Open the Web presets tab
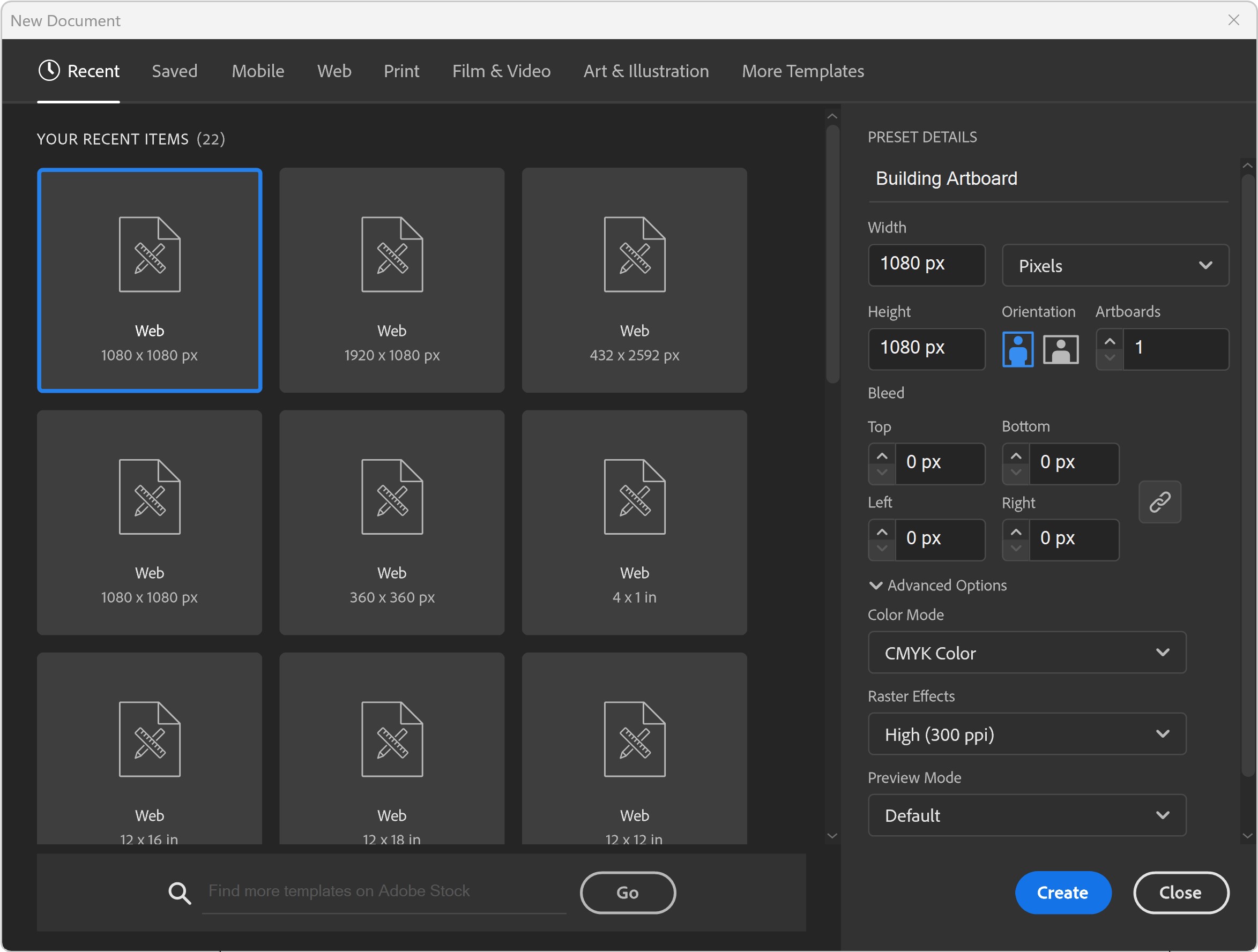1258x952 pixels. (x=334, y=71)
